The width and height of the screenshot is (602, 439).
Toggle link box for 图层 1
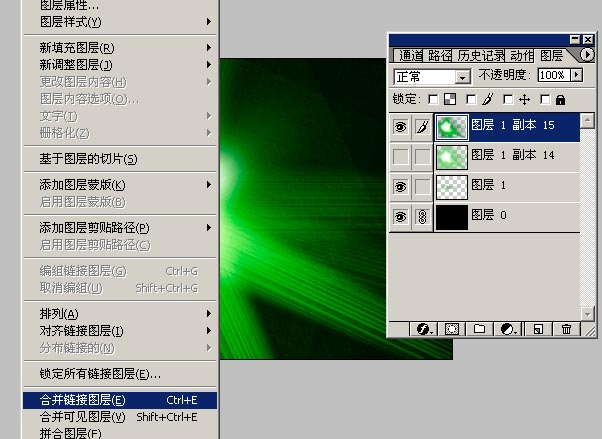coord(422,187)
